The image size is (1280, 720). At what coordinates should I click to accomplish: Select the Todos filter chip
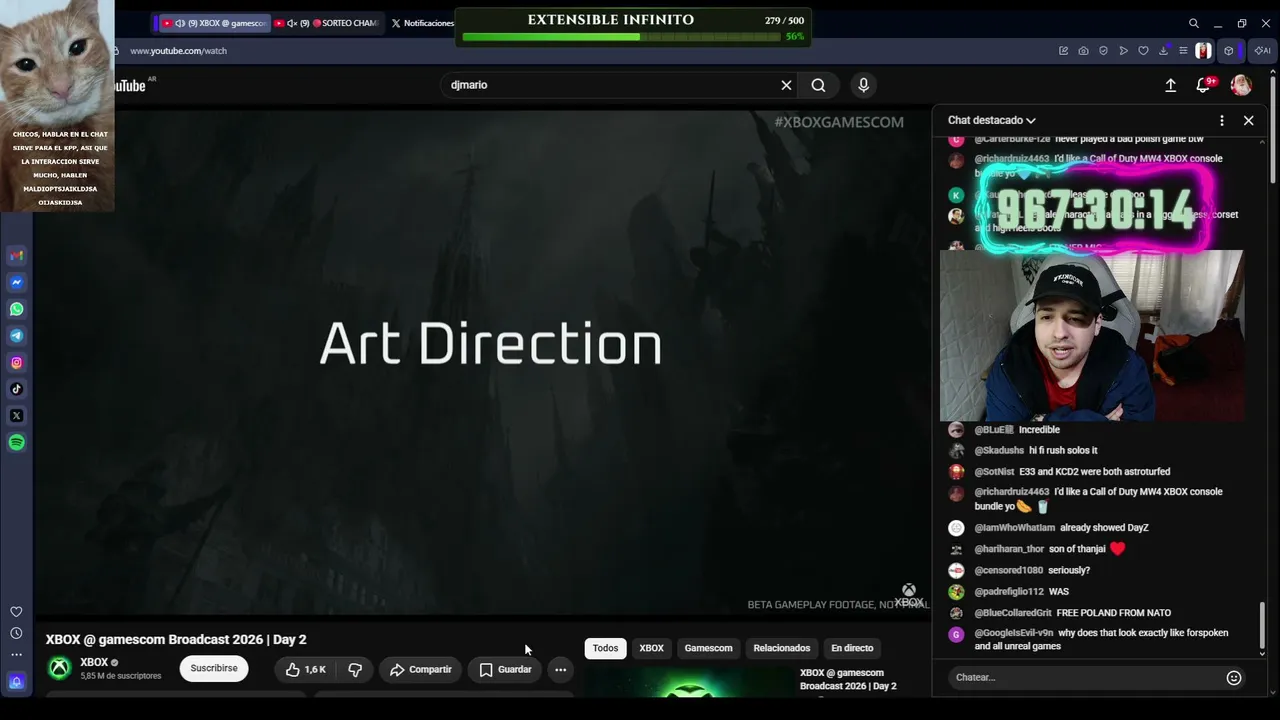click(605, 648)
